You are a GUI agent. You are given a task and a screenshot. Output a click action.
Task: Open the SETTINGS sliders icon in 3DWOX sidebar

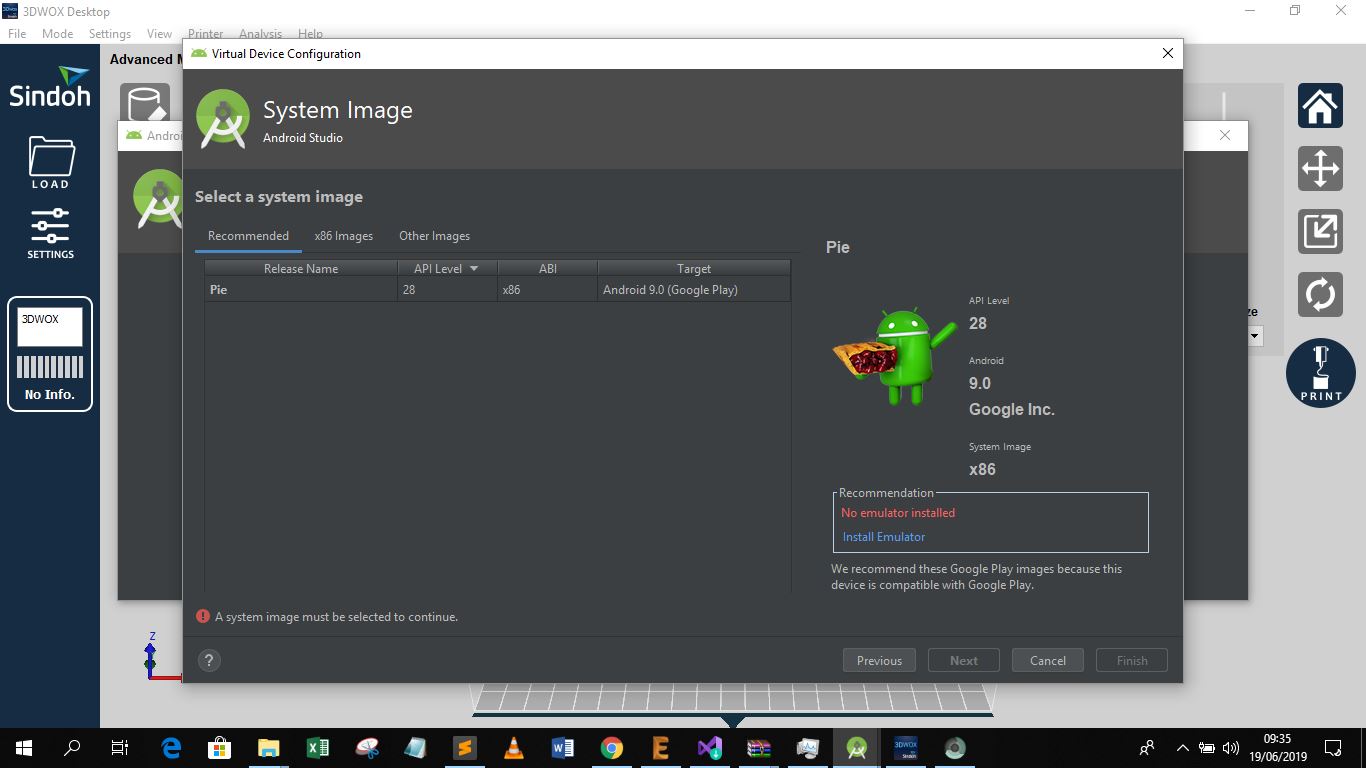pyautogui.click(x=50, y=234)
